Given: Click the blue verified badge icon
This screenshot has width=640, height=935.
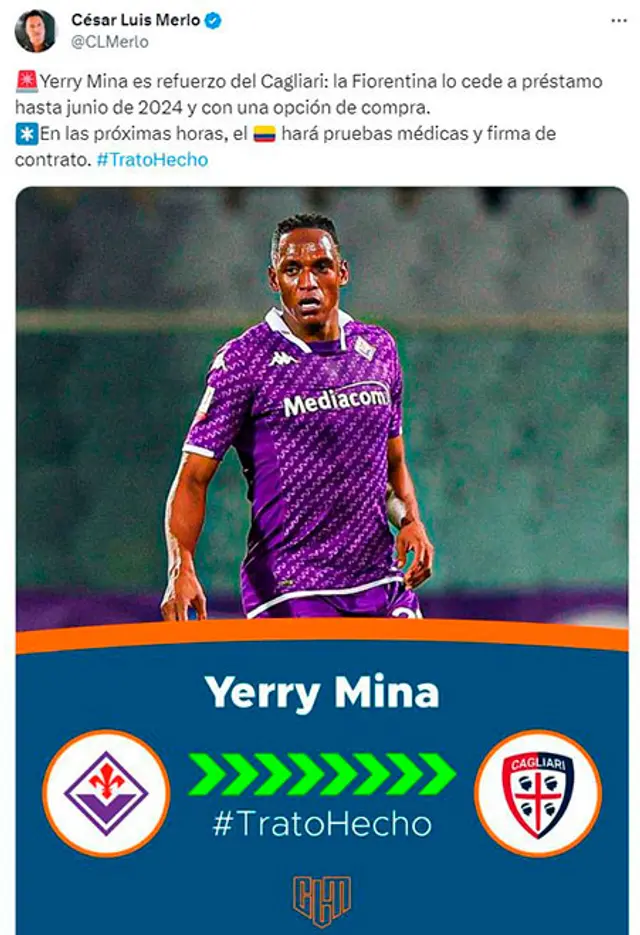Looking at the screenshot, I should point(213,20).
